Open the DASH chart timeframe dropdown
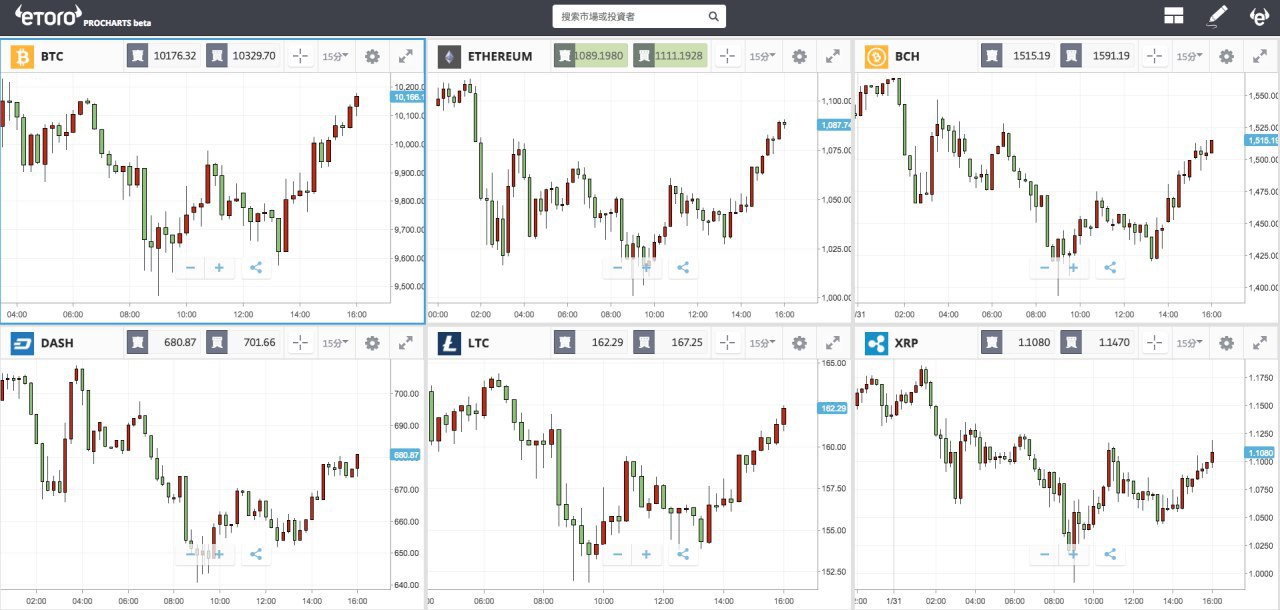The height and width of the screenshot is (610, 1280). 335,343
